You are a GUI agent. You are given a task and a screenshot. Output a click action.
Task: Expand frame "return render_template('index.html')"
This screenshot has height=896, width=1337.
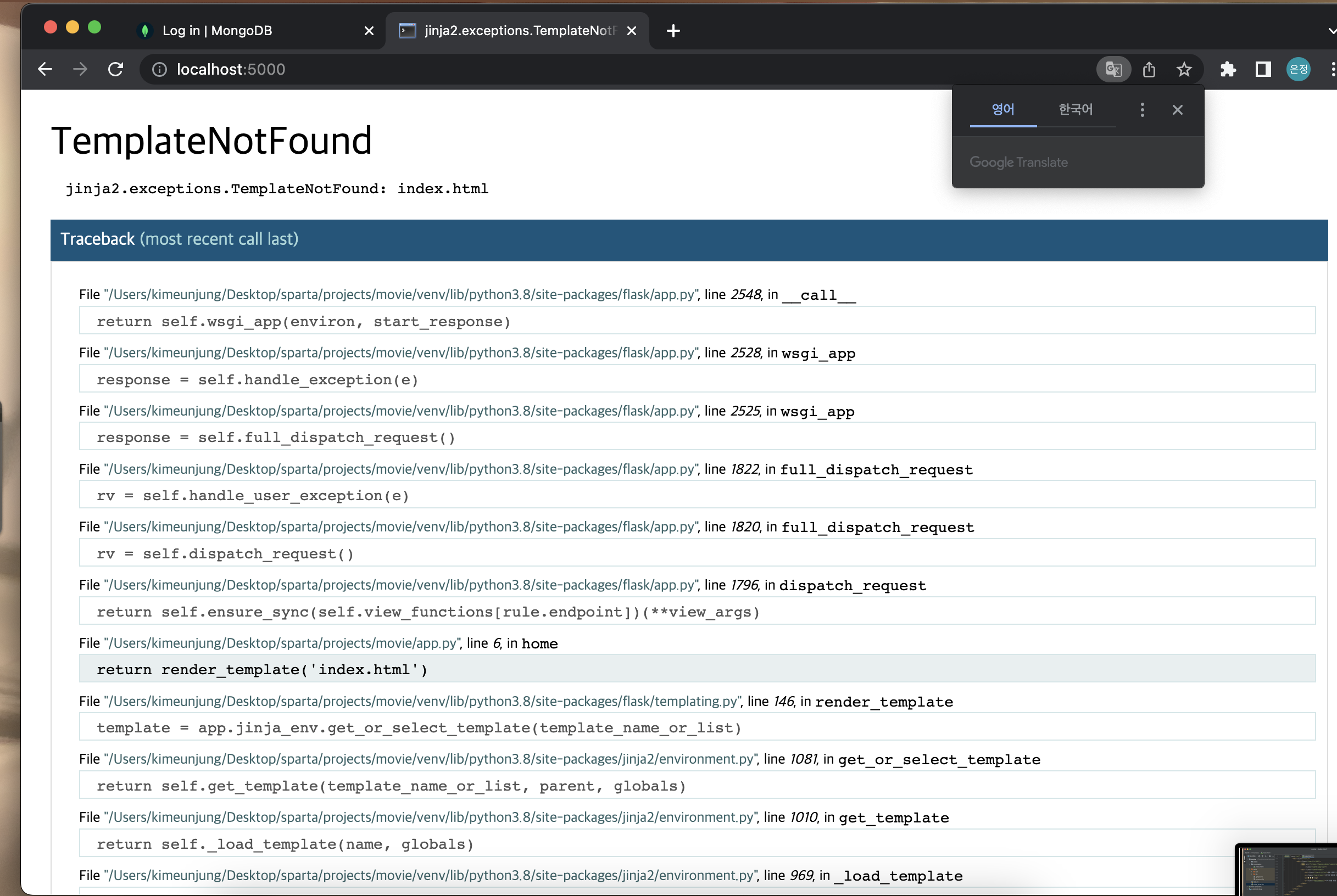697,669
